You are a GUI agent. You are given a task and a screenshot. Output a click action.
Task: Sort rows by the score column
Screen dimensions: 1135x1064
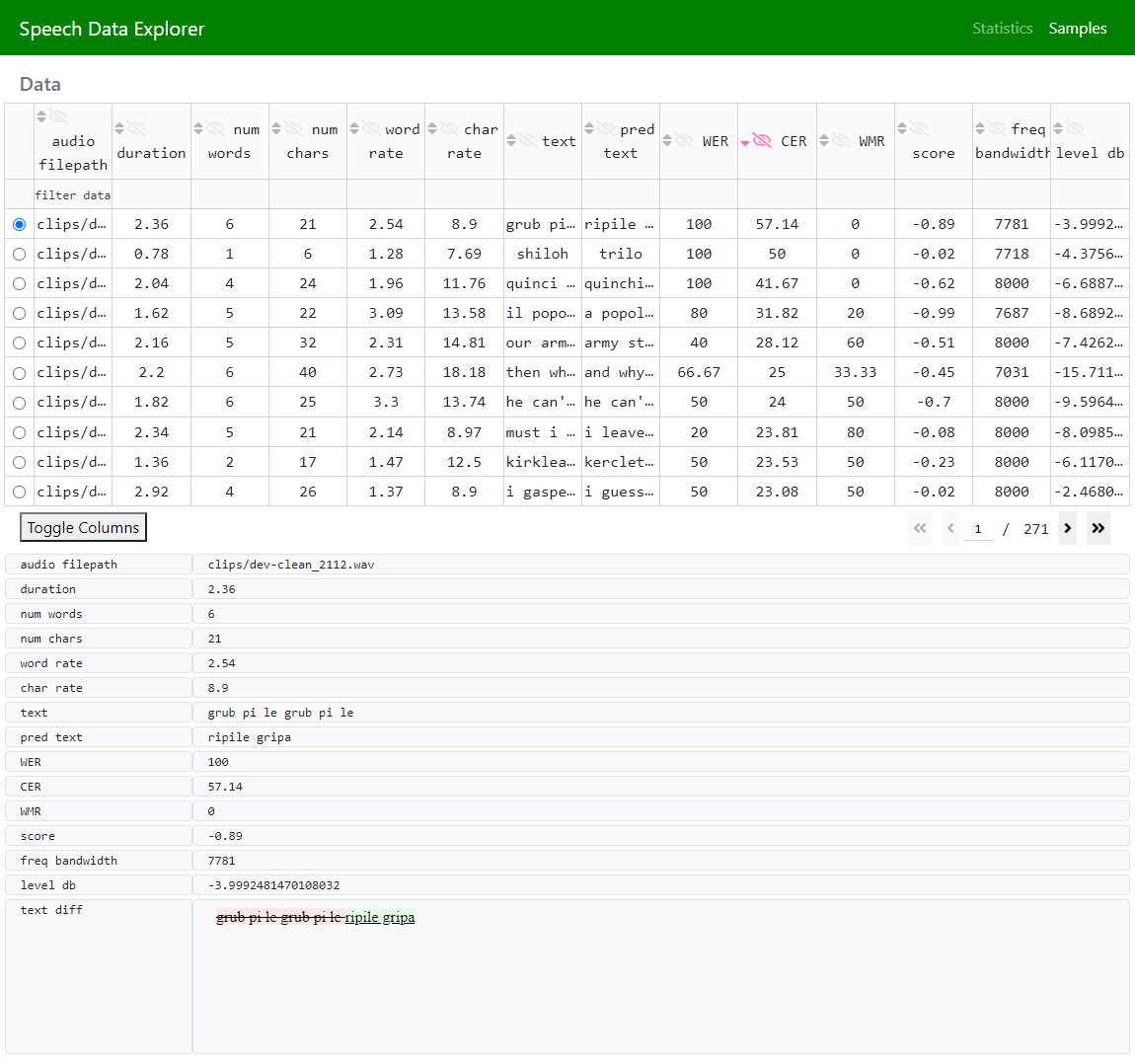click(902, 128)
